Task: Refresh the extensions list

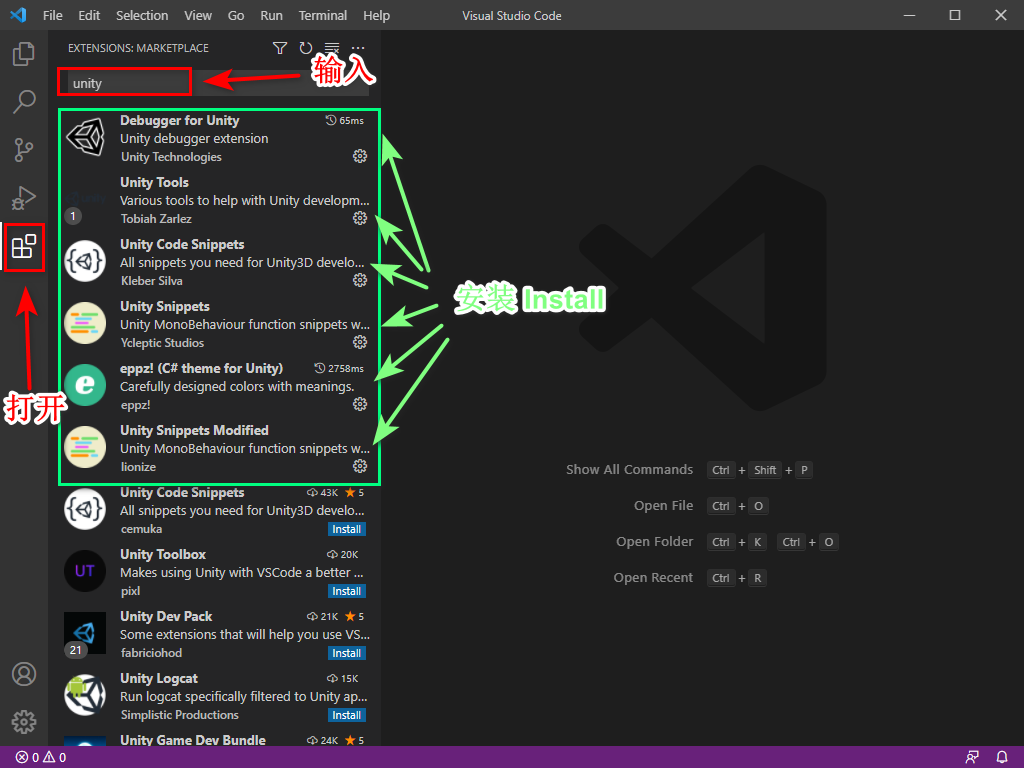Action: tap(306, 48)
